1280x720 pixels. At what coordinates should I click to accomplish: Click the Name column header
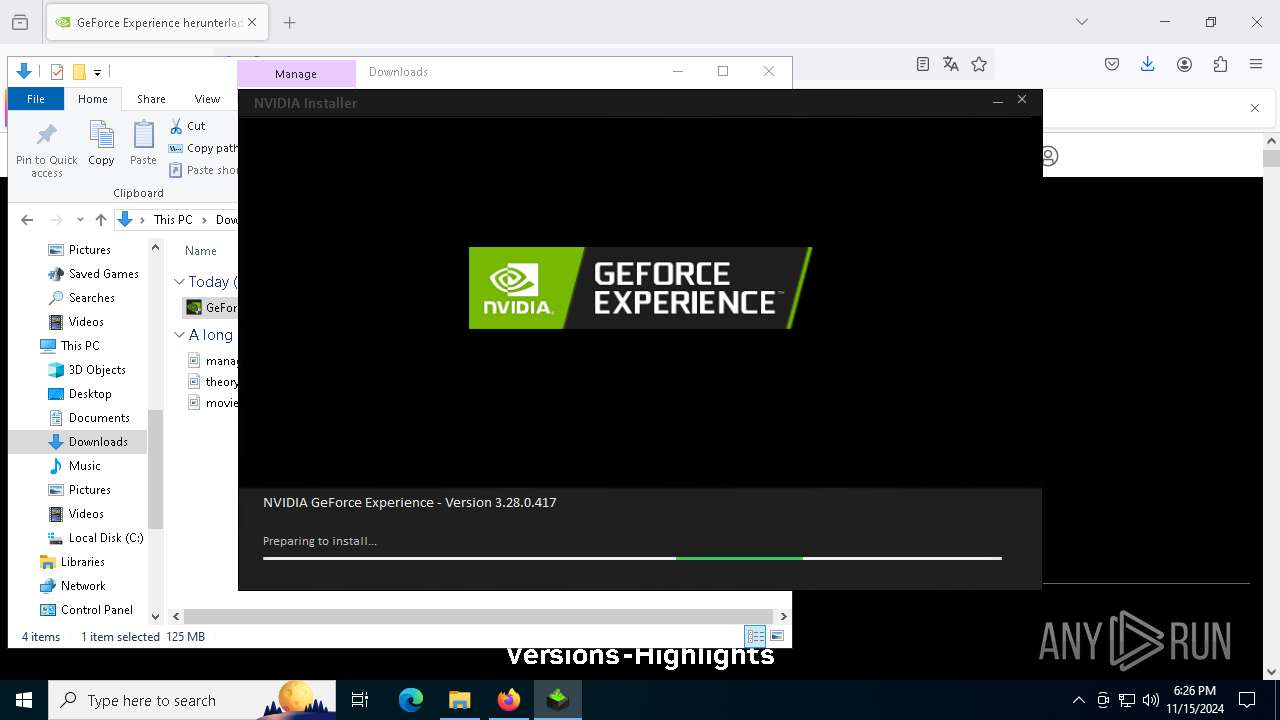click(201, 251)
